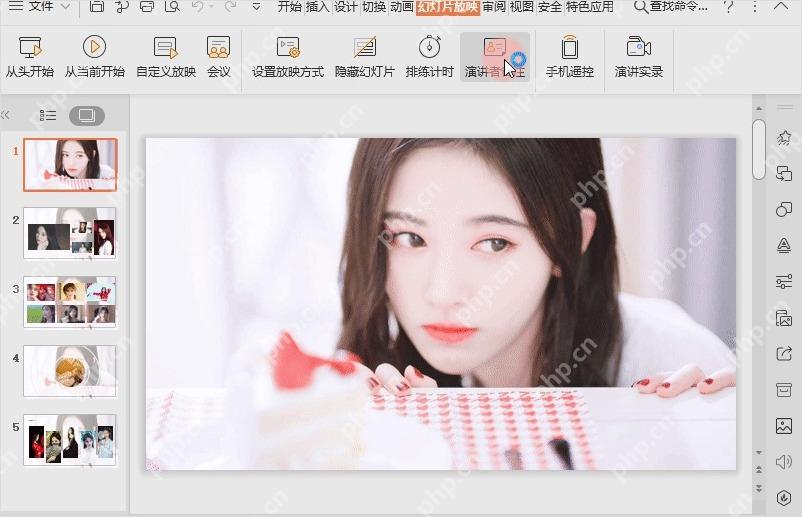Switch to the 切换 tab
802x517 pixels.
click(374, 7)
